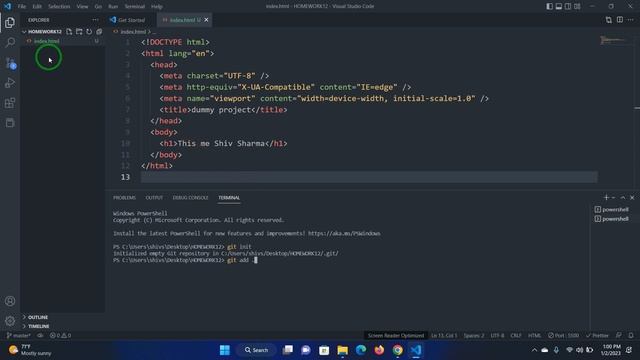
Task: Change encoding via UTF-8 status item
Action: pos(497,336)
